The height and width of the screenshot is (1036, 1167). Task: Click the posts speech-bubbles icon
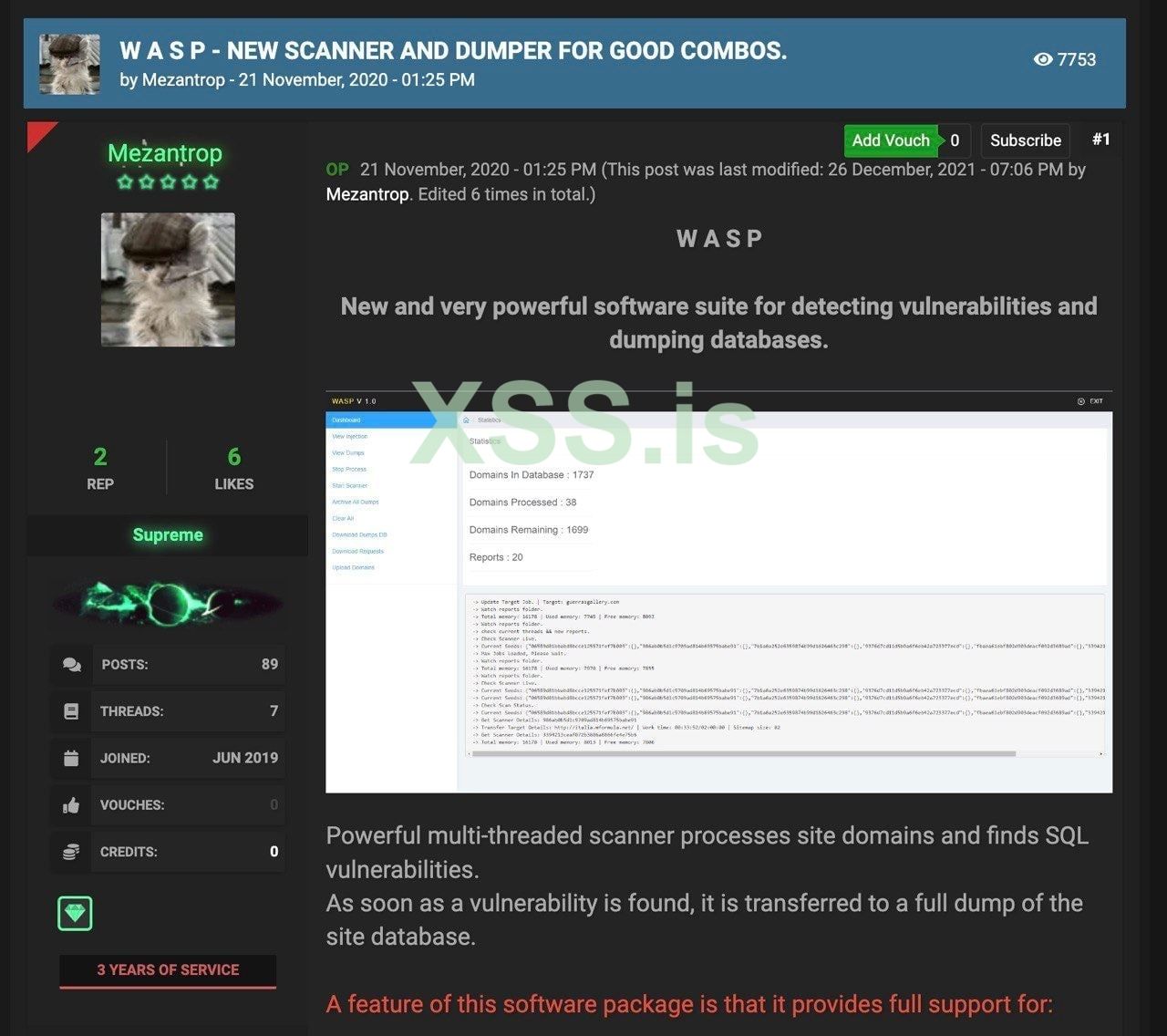(72, 665)
